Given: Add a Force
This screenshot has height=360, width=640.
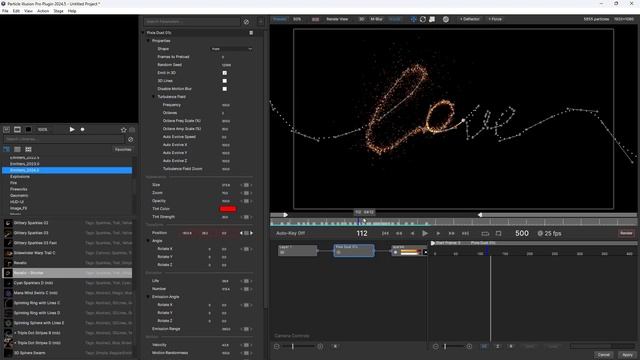Looking at the screenshot, I should tap(495, 19).
